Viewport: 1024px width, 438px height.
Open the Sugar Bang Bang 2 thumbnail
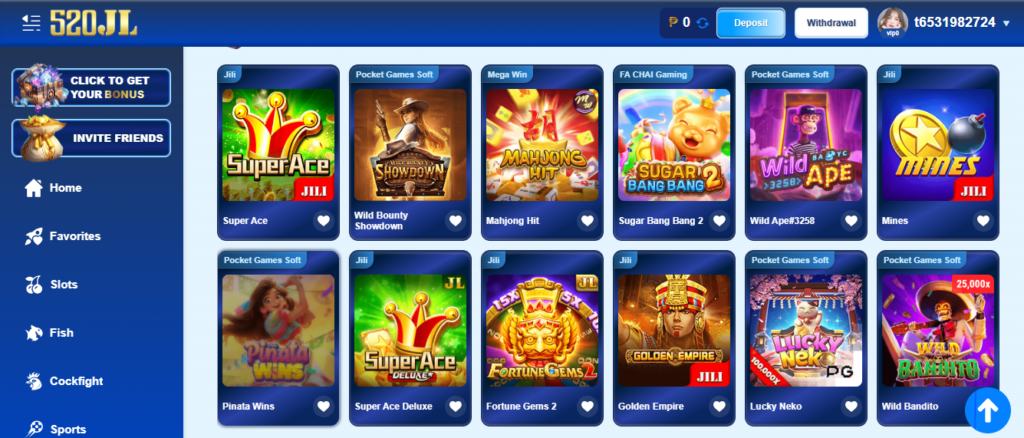pos(674,145)
